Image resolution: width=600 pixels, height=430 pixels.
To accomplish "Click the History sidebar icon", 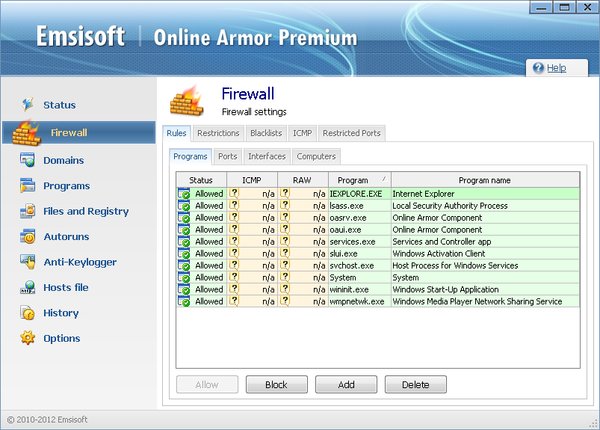I will click(28, 313).
